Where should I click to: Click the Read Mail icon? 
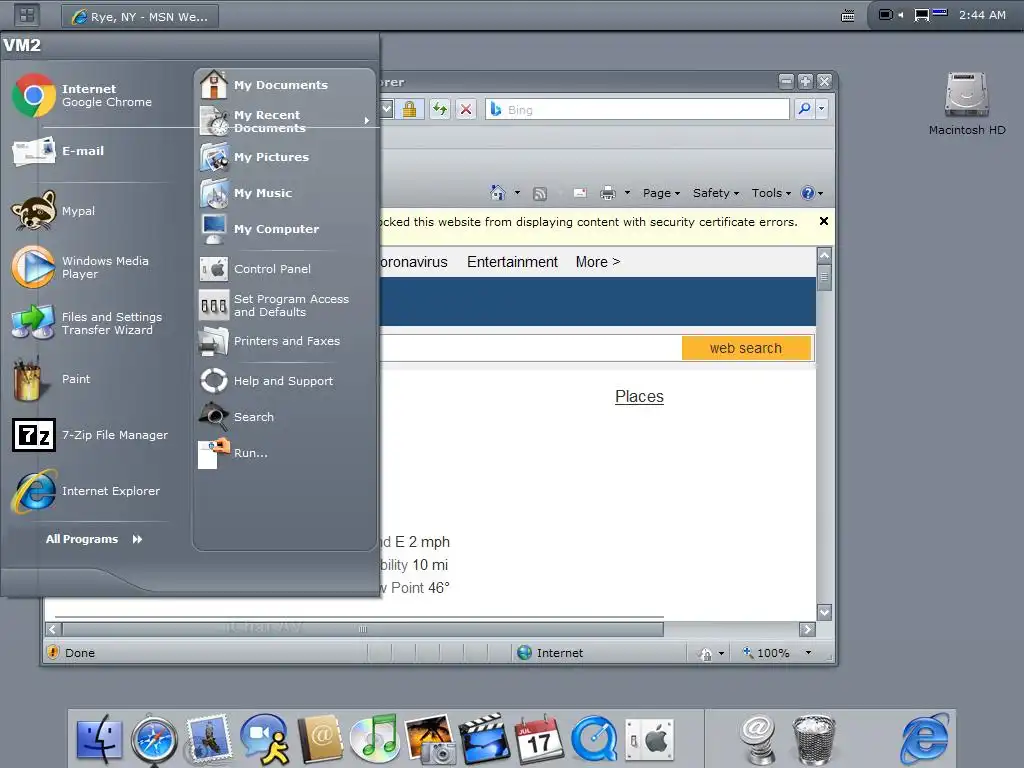click(x=579, y=193)
